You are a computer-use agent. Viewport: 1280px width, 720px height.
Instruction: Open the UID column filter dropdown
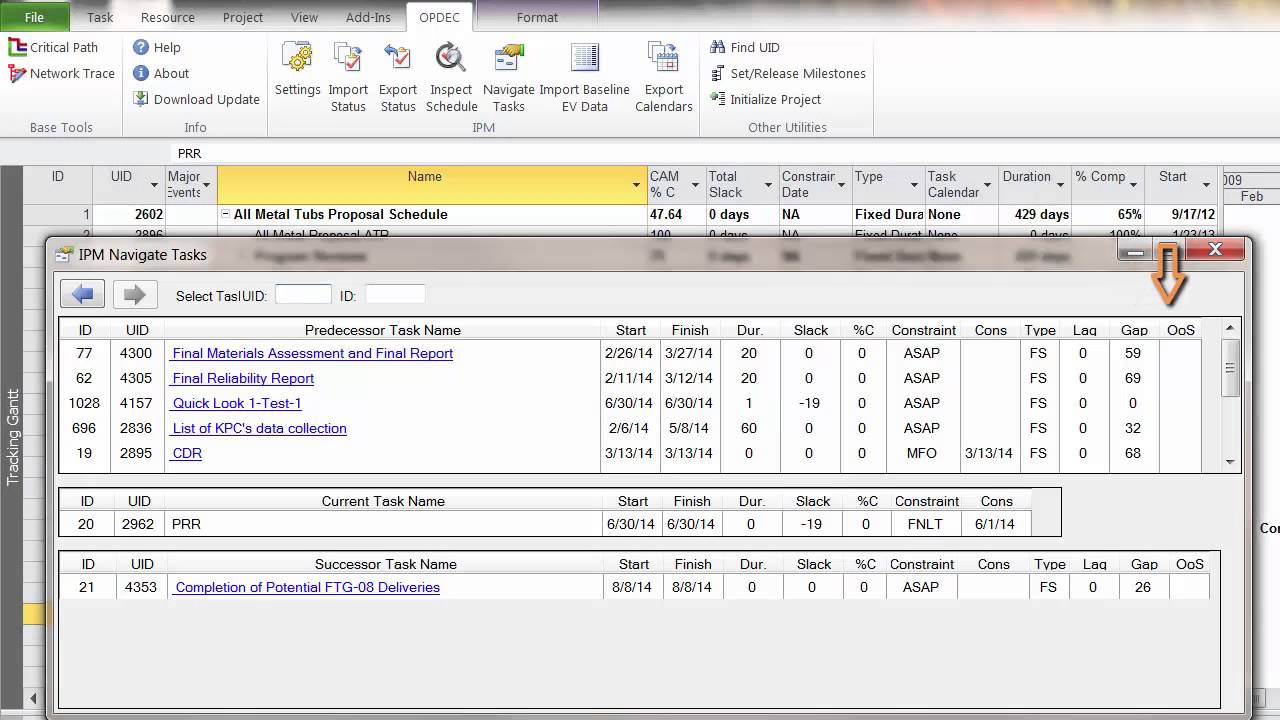[x=154, y=185]
